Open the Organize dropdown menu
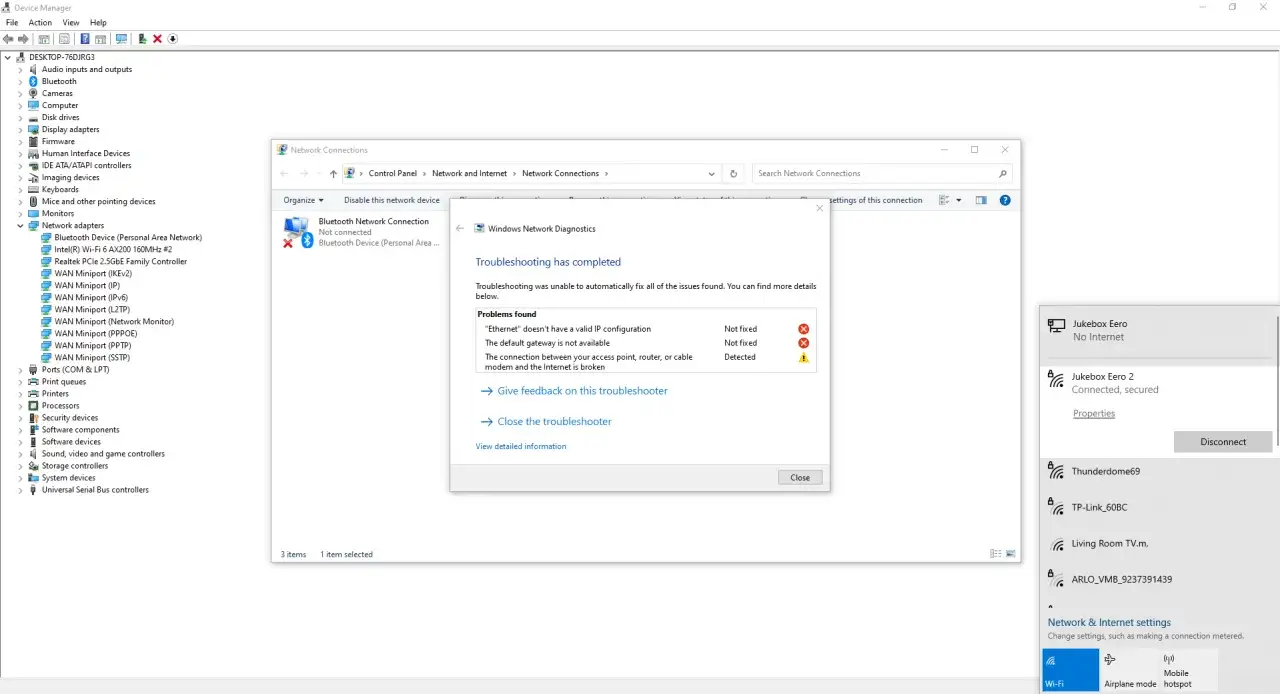 tap(303, 200)
